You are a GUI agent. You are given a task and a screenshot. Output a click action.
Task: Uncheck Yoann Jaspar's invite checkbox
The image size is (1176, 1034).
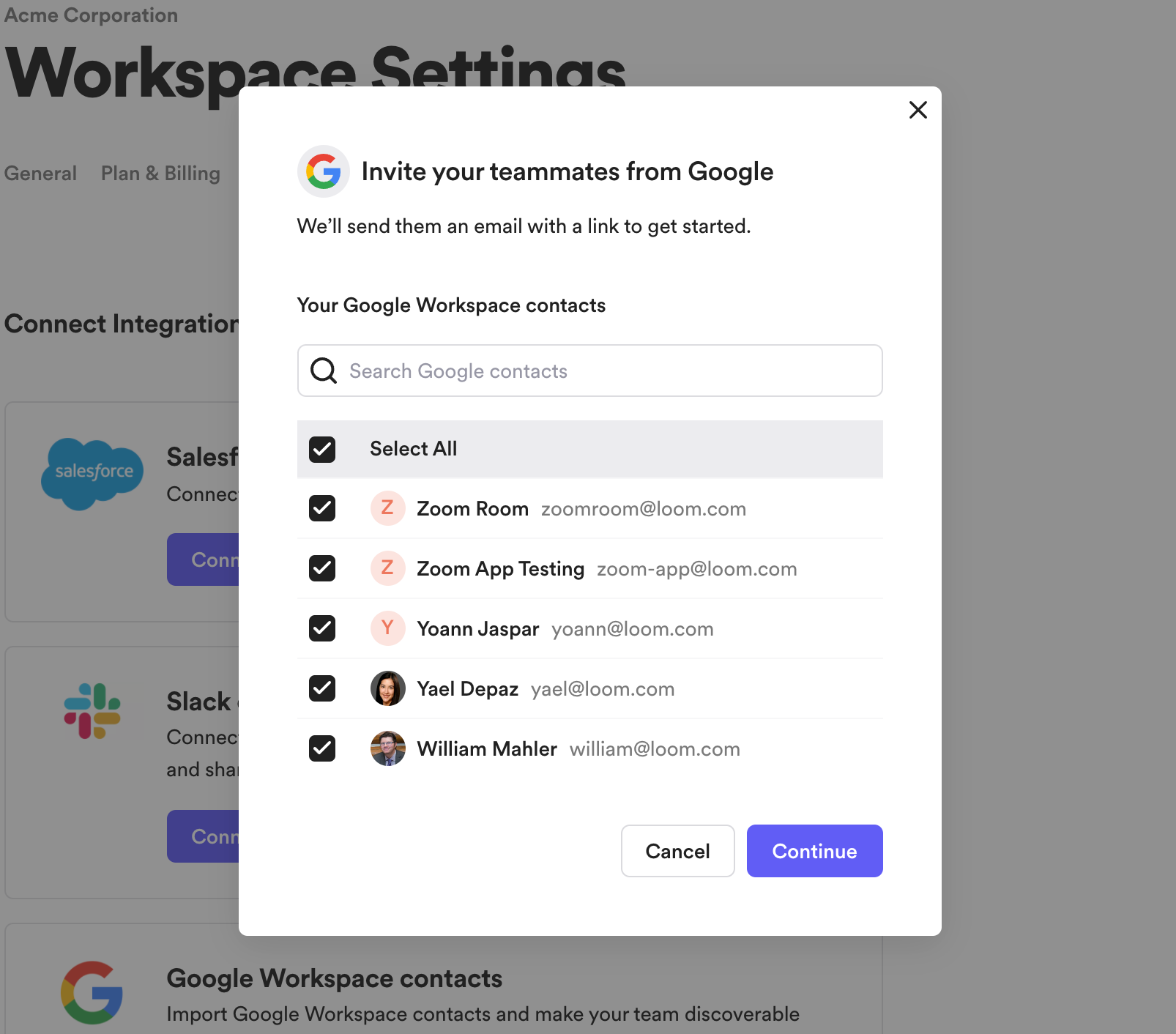pyautogui.click(x=321, y=628)
